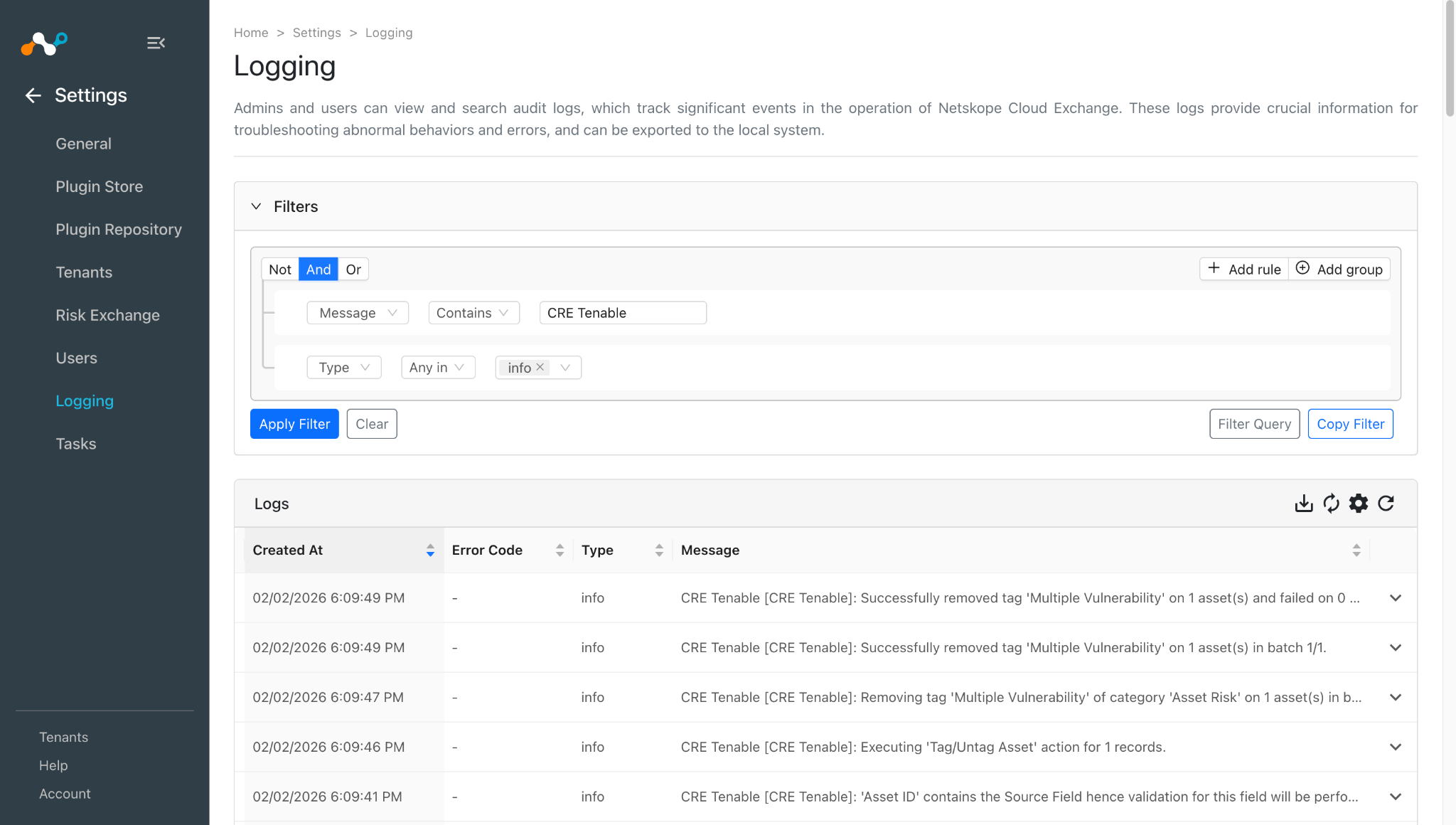Click the page vertical scrollbar
This screenshot has width=1456, height=825.
tap(1450, 58)
